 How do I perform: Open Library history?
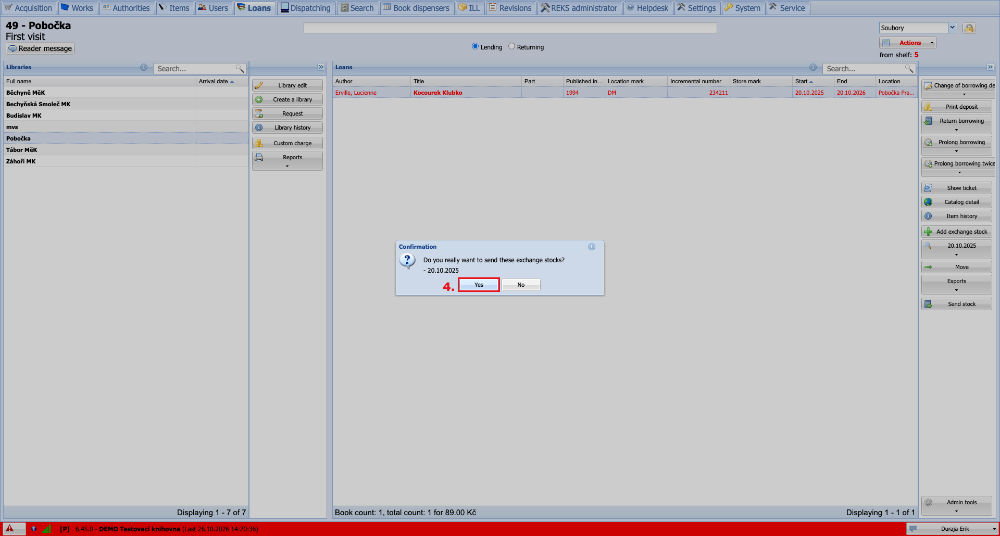[x=288, y=128]
